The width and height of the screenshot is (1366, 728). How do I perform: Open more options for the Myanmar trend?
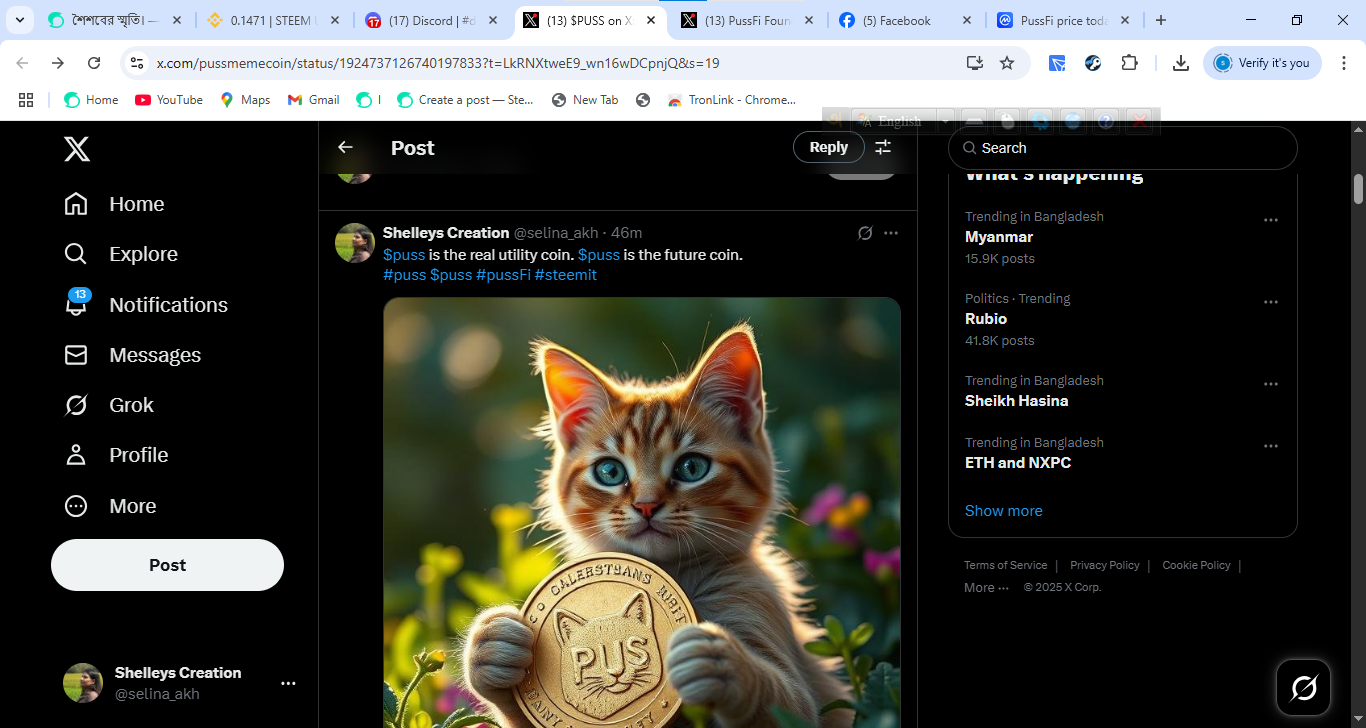(x=1271, y=220)
